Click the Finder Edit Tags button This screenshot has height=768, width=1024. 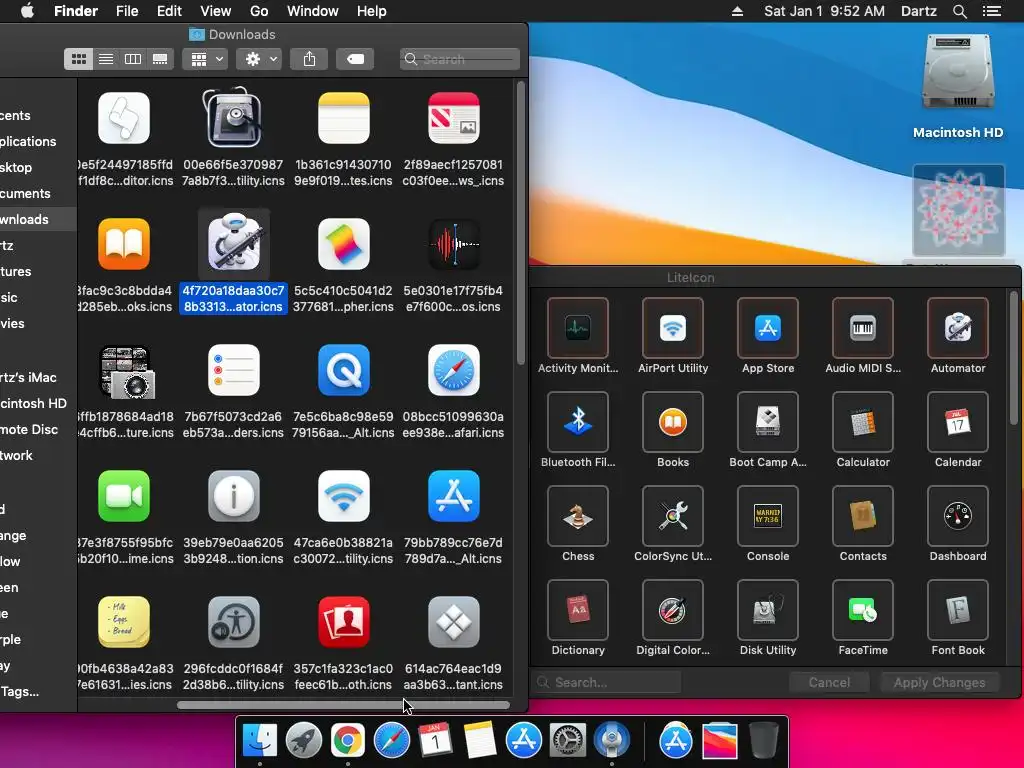tap(355, 59)
